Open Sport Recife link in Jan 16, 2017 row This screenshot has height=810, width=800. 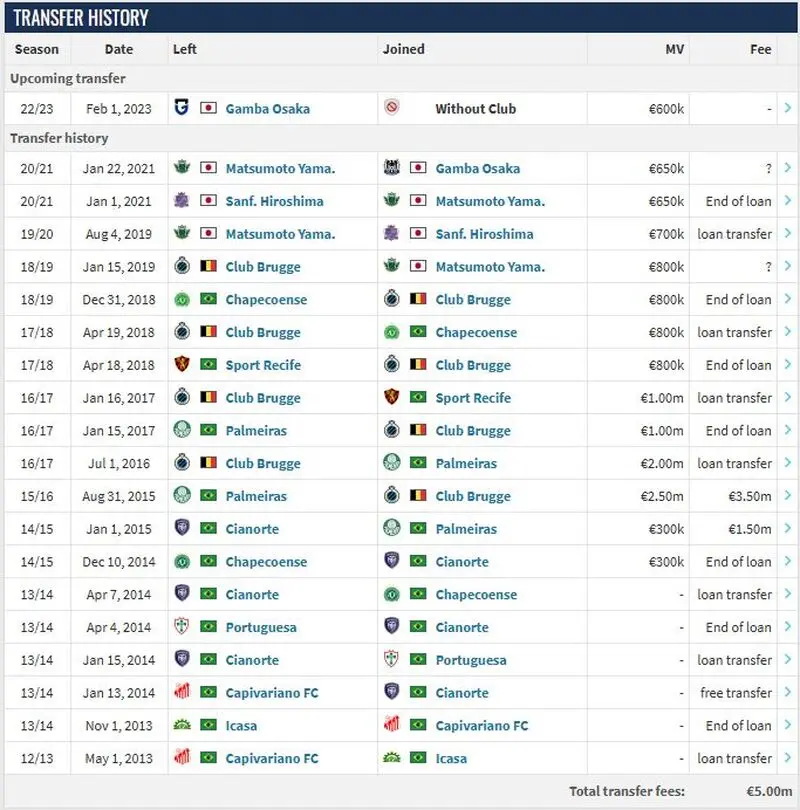[x=473, y=398]
